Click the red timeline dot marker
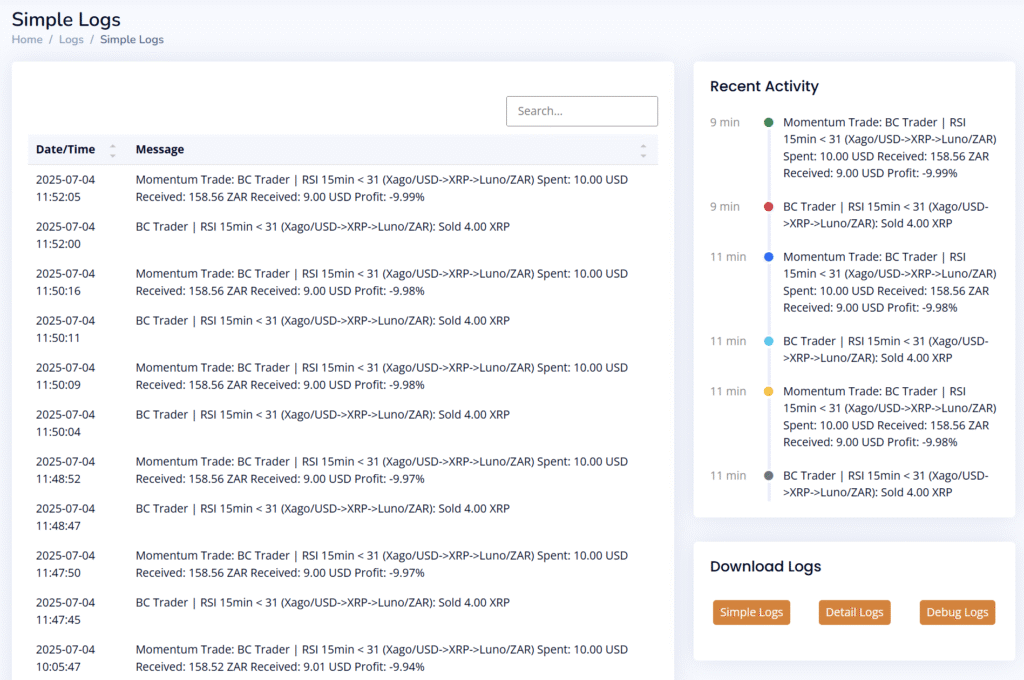Screen dimensions: 1024x680 pos(768,207)
